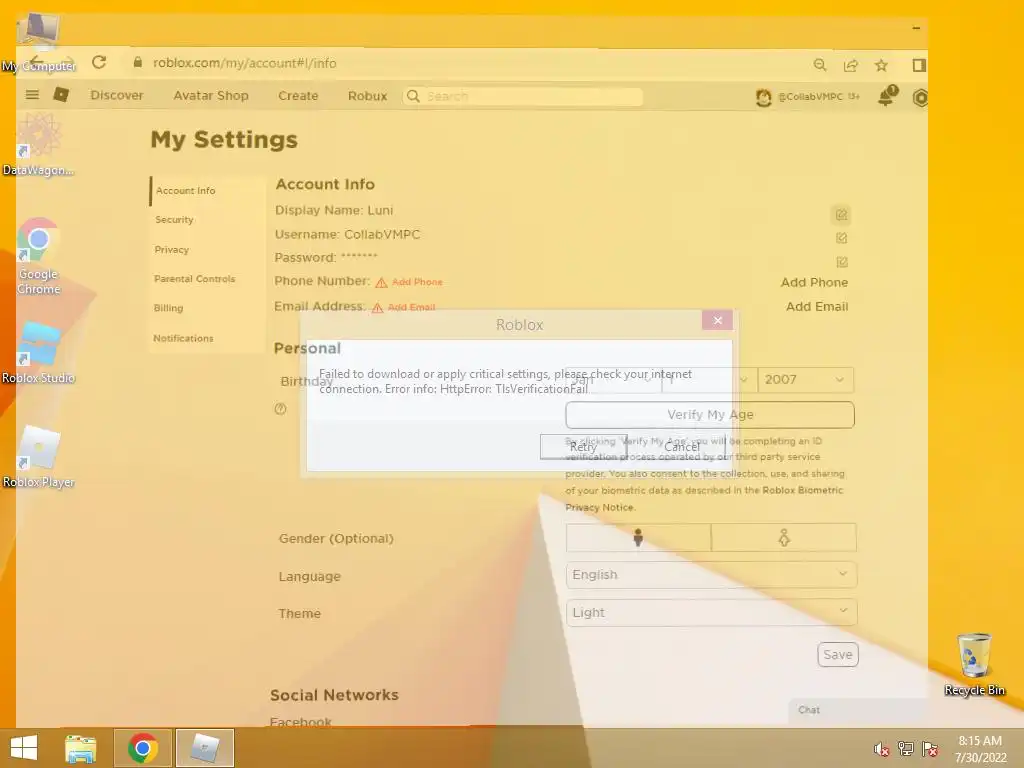Open Robux balance hexagon icon
The width and height of the screenshot is (1024, 768).
coord(920,97)
